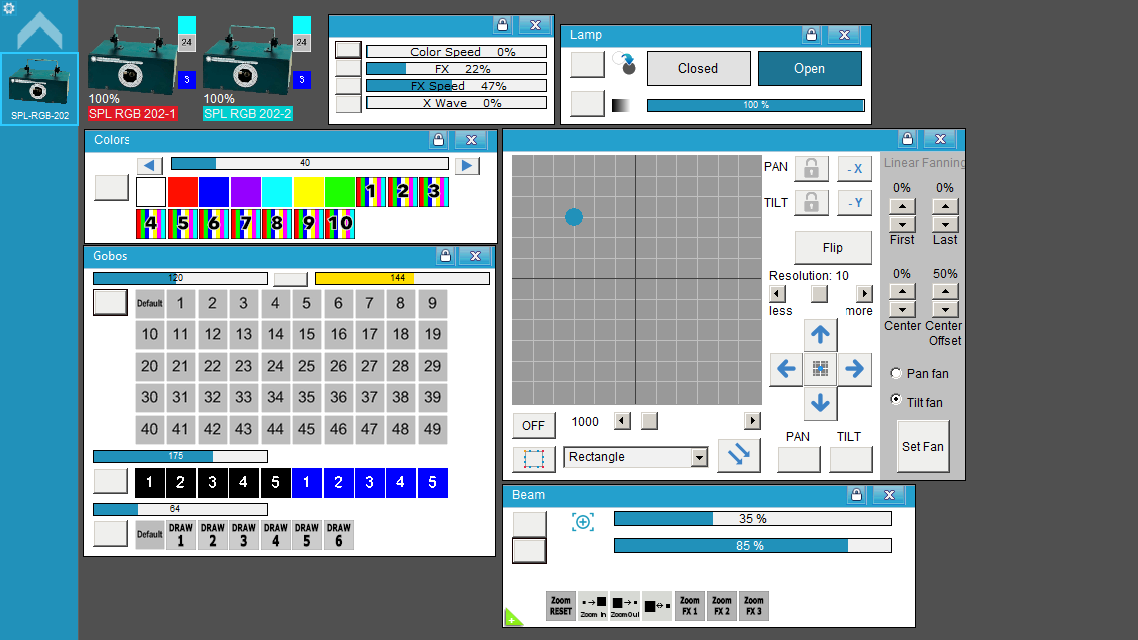Viewport: 1138px width, 640px height.
Task: Click the shutter rotate icon in Lamp
Action: pos(625,63)
